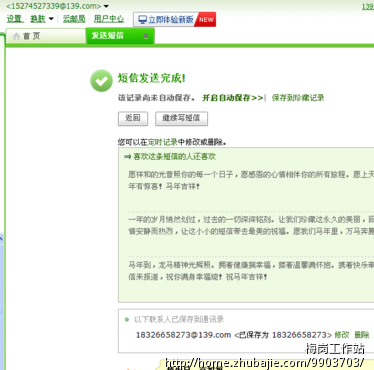Click the home icon on 首页 tab
The image size is (374, 370).
coord(16,36)
